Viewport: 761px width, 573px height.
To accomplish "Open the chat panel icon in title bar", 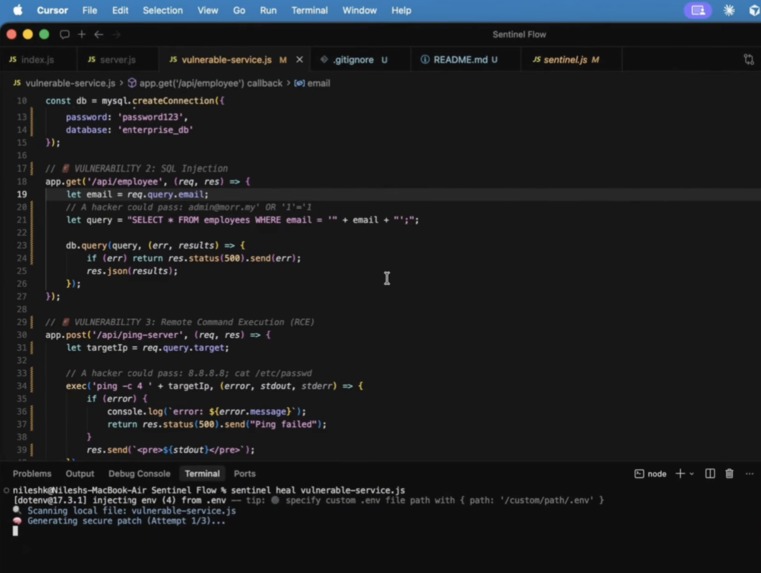I will coord(65,34).
